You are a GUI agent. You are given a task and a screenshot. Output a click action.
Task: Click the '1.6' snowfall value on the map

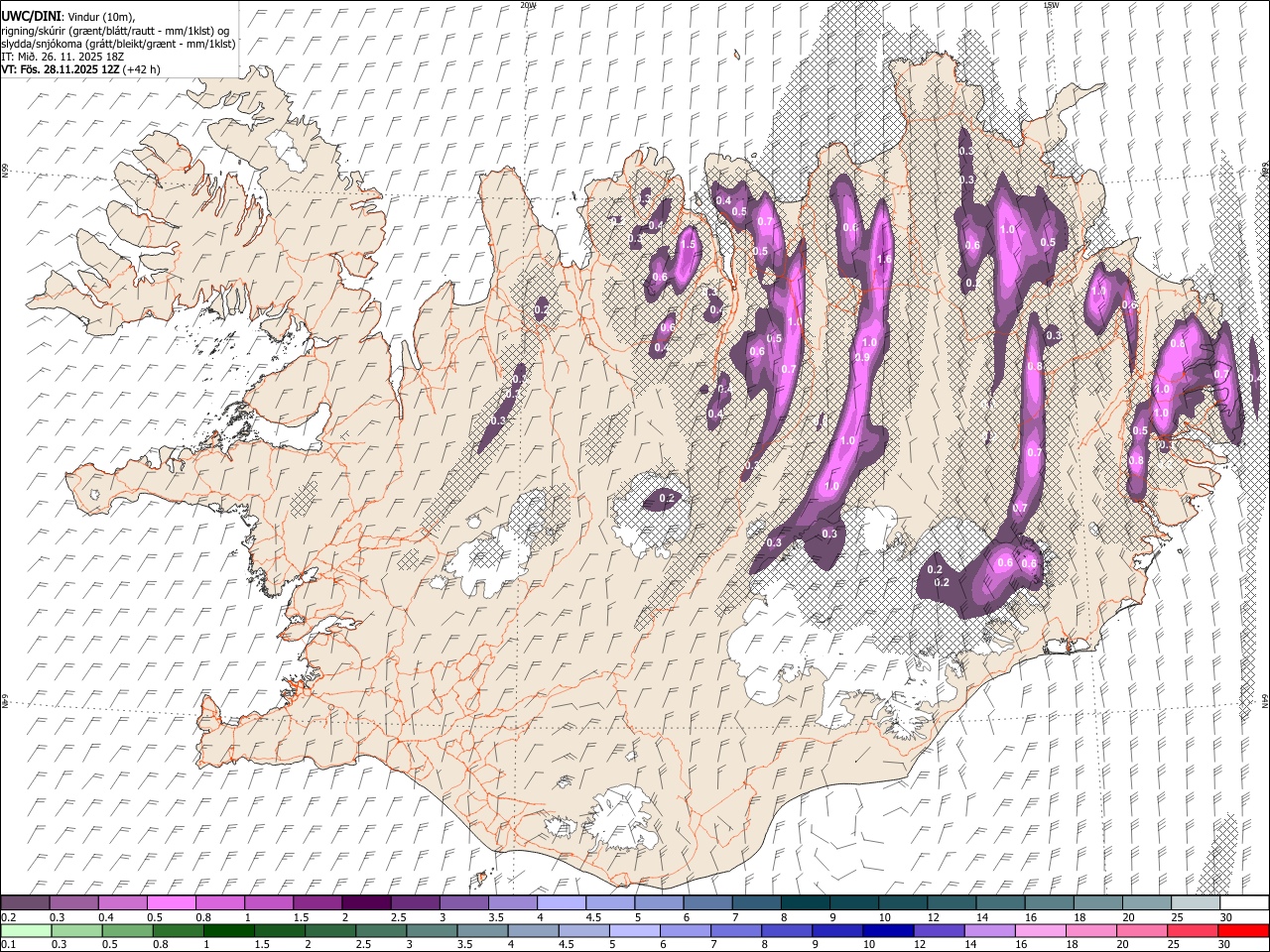point(884,259)
